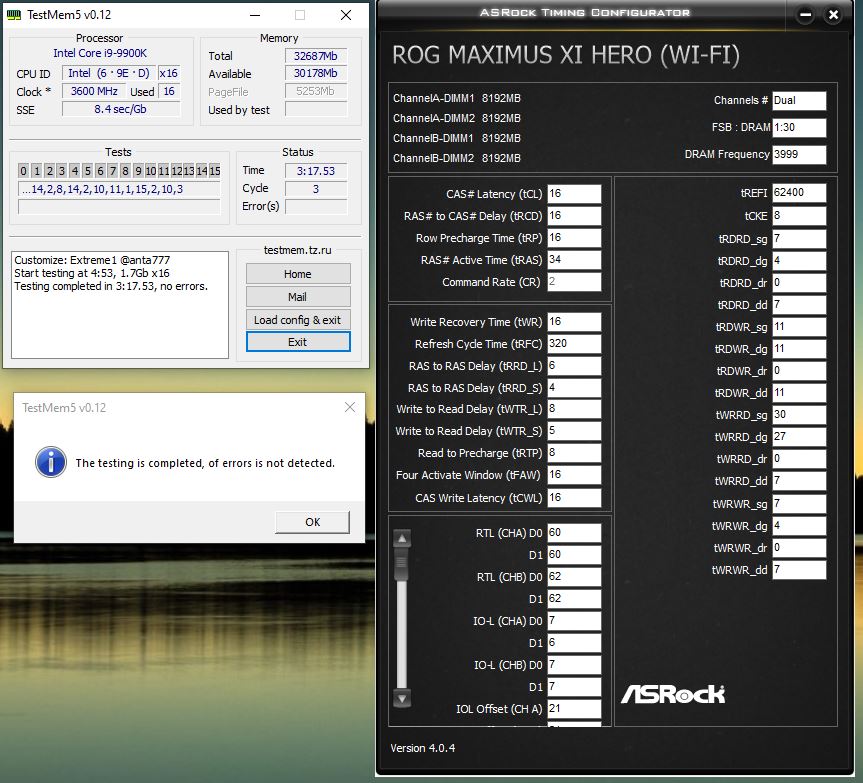Click the tRDRD_sg value field
863x783 pixels.
coord(799,239)
